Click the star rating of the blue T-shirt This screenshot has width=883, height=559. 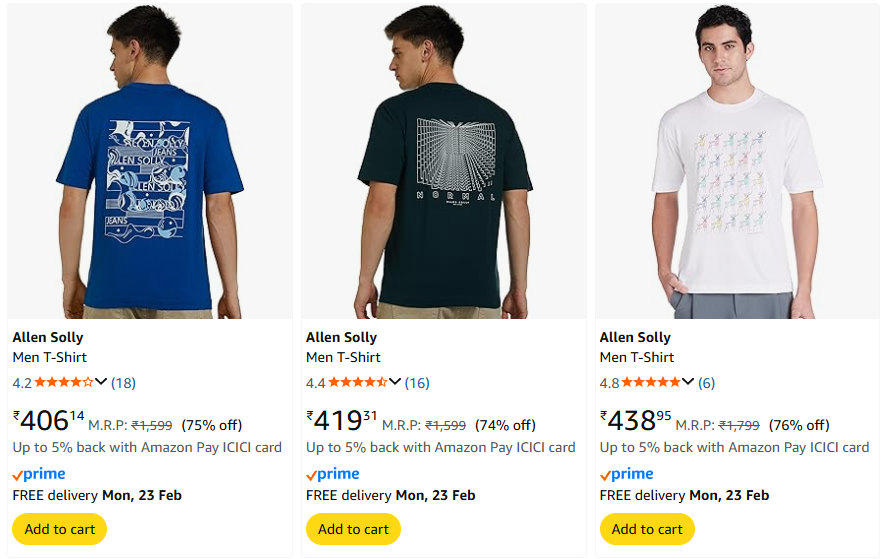click(x=64, y=382)
